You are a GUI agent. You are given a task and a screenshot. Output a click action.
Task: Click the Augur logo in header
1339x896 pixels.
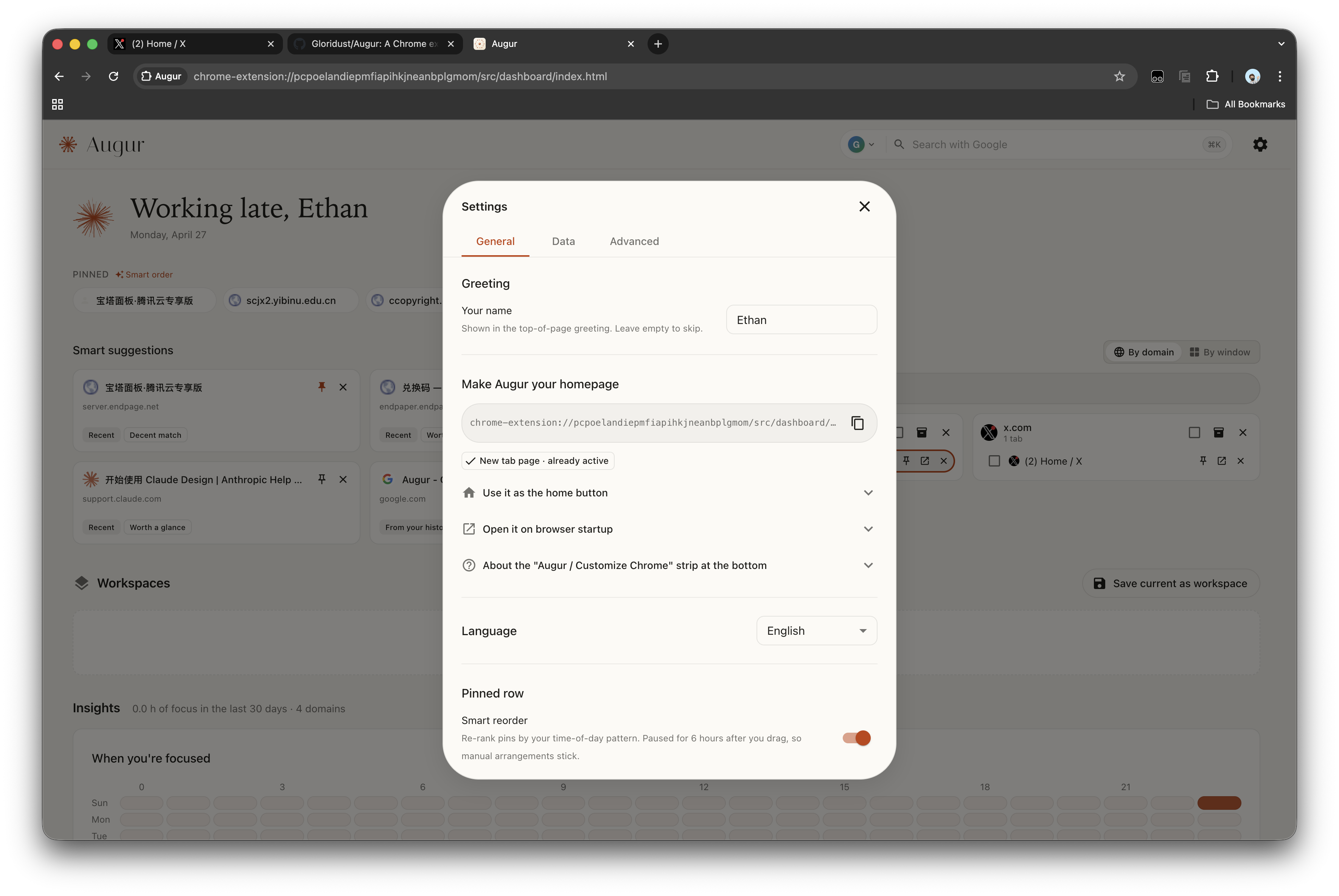102,145
